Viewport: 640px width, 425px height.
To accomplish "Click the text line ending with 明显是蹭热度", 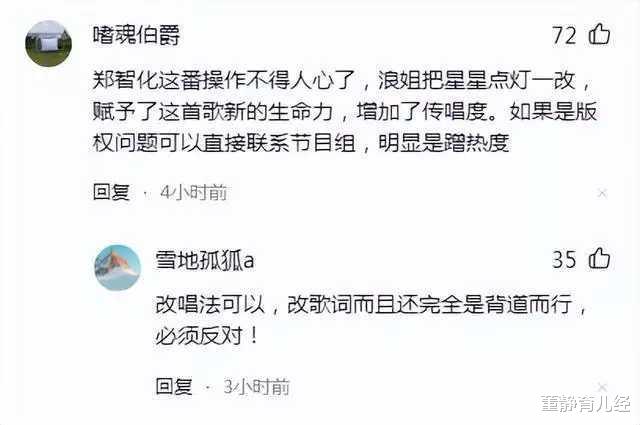I will pyautogui.click(x=301, y=143).
